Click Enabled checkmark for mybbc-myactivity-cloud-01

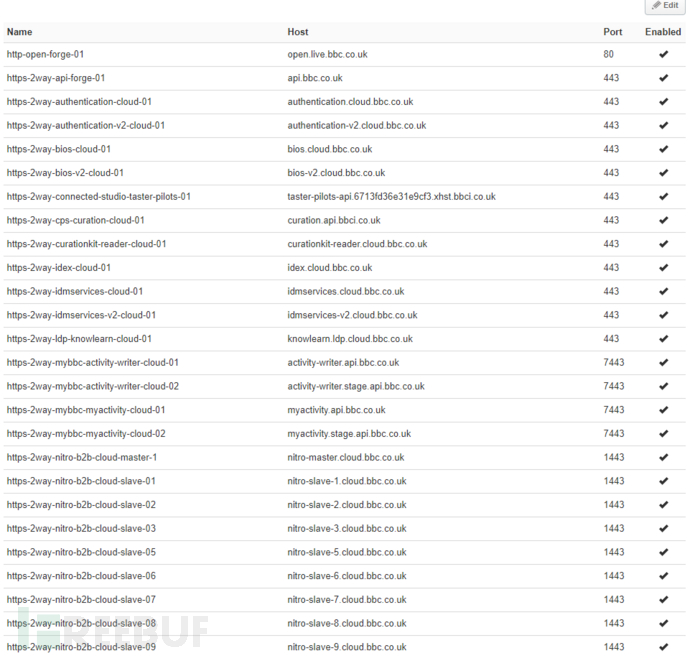(x=664, y=410)
